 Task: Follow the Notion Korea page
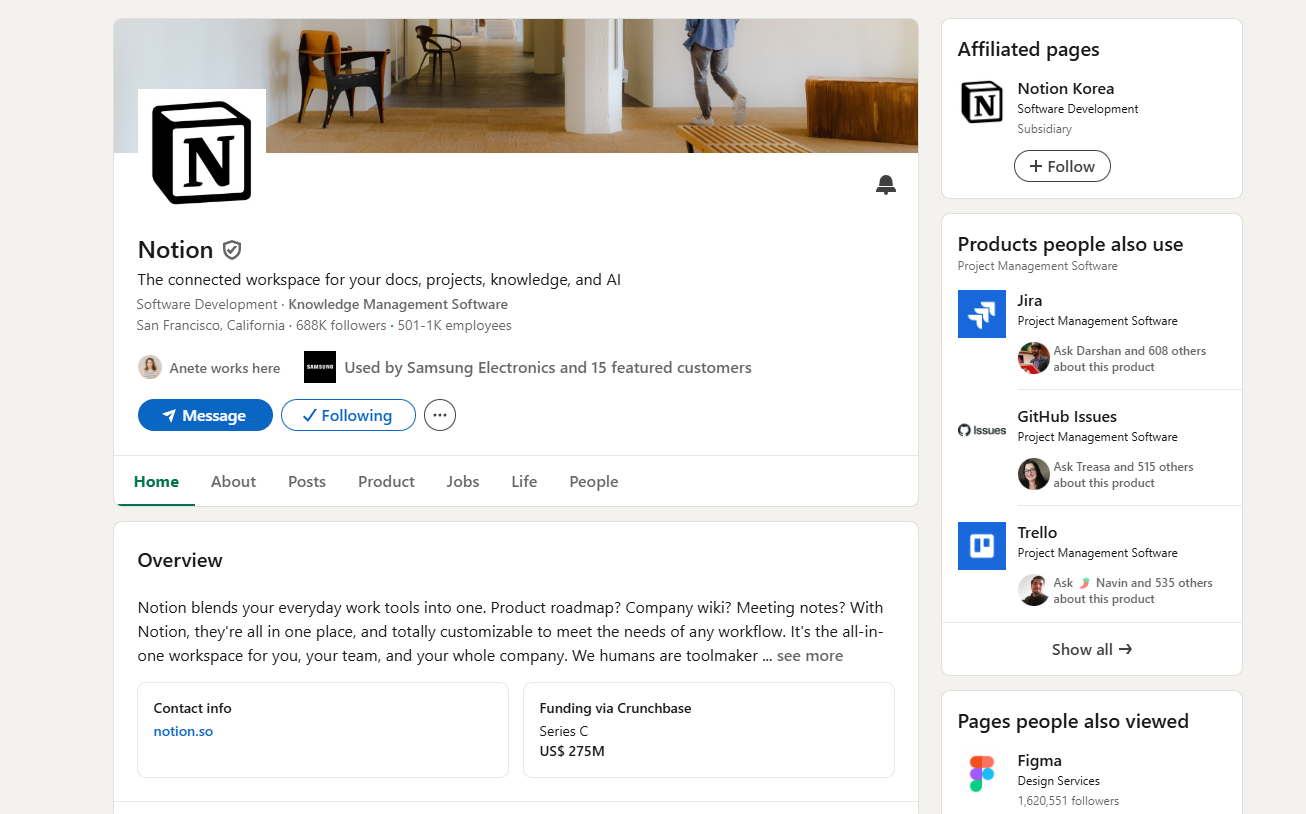click(x=1062, y=166)
